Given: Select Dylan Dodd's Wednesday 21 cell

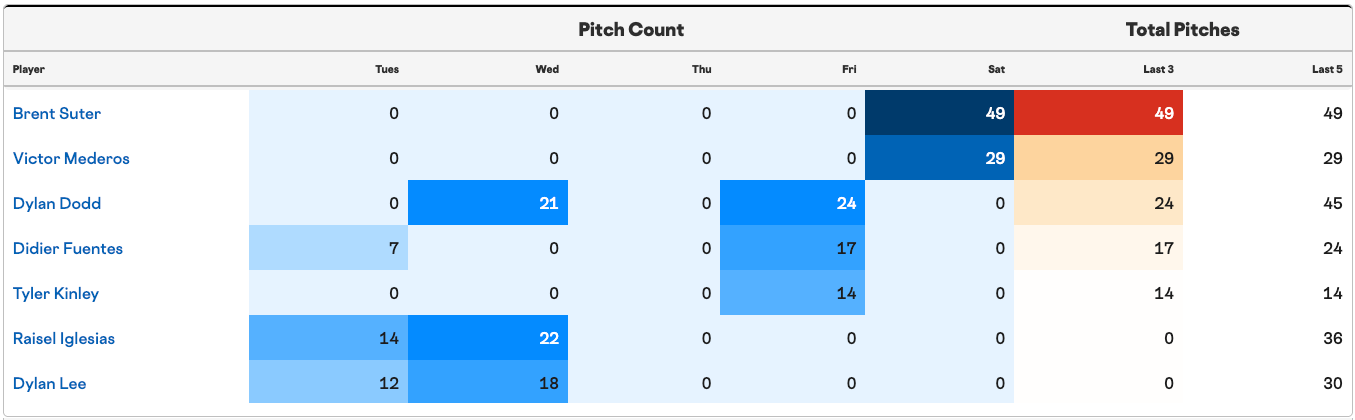Looking at the screenshot, I should (x=488, y=203).
